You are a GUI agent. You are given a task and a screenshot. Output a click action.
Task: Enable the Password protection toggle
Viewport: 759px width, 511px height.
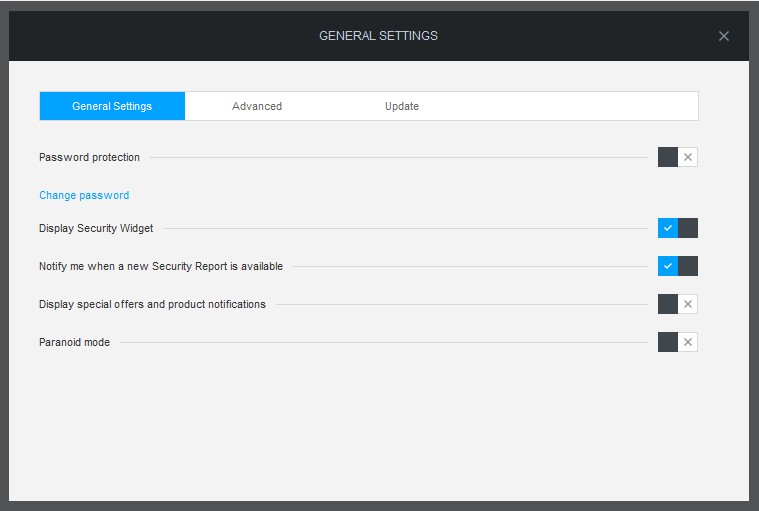tap(678, 157)
